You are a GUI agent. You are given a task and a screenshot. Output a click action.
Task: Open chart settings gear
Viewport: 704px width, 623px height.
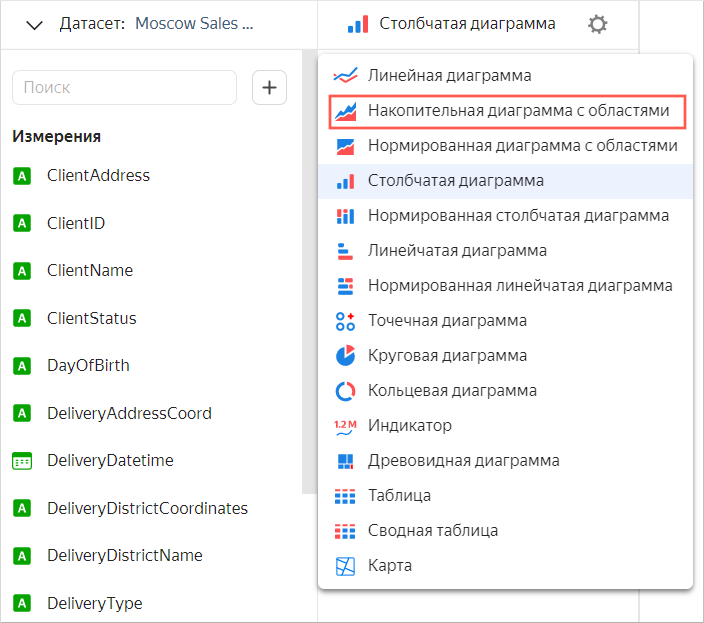[597, 24]
